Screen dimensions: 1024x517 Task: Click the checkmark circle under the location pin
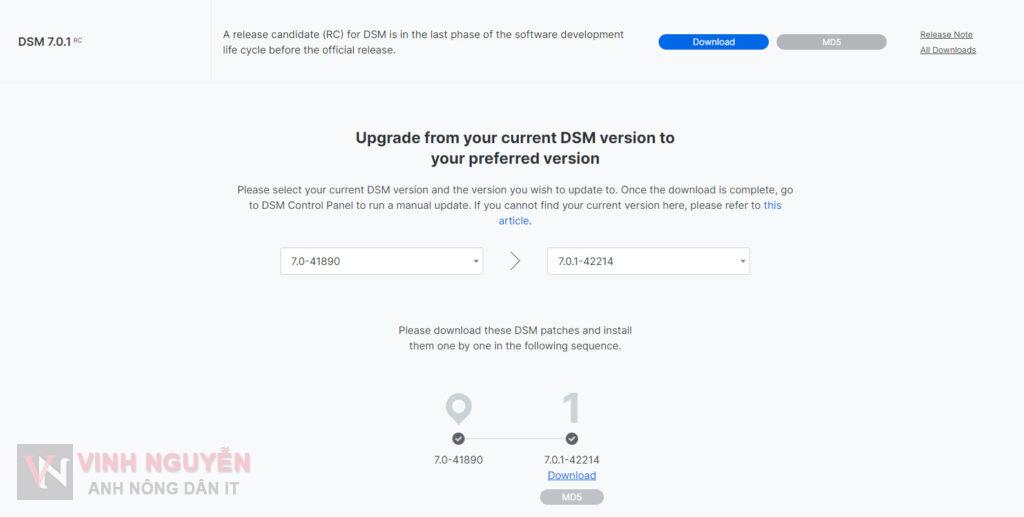tap(458, 439)
